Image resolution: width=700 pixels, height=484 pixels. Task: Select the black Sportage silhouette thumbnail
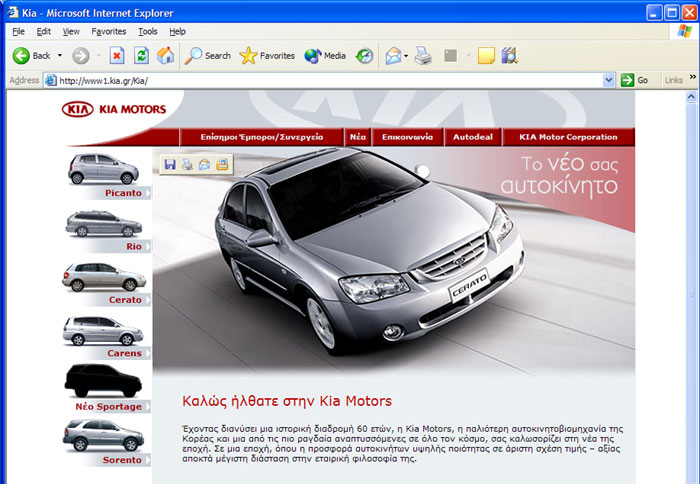click(x=103, y=381)
